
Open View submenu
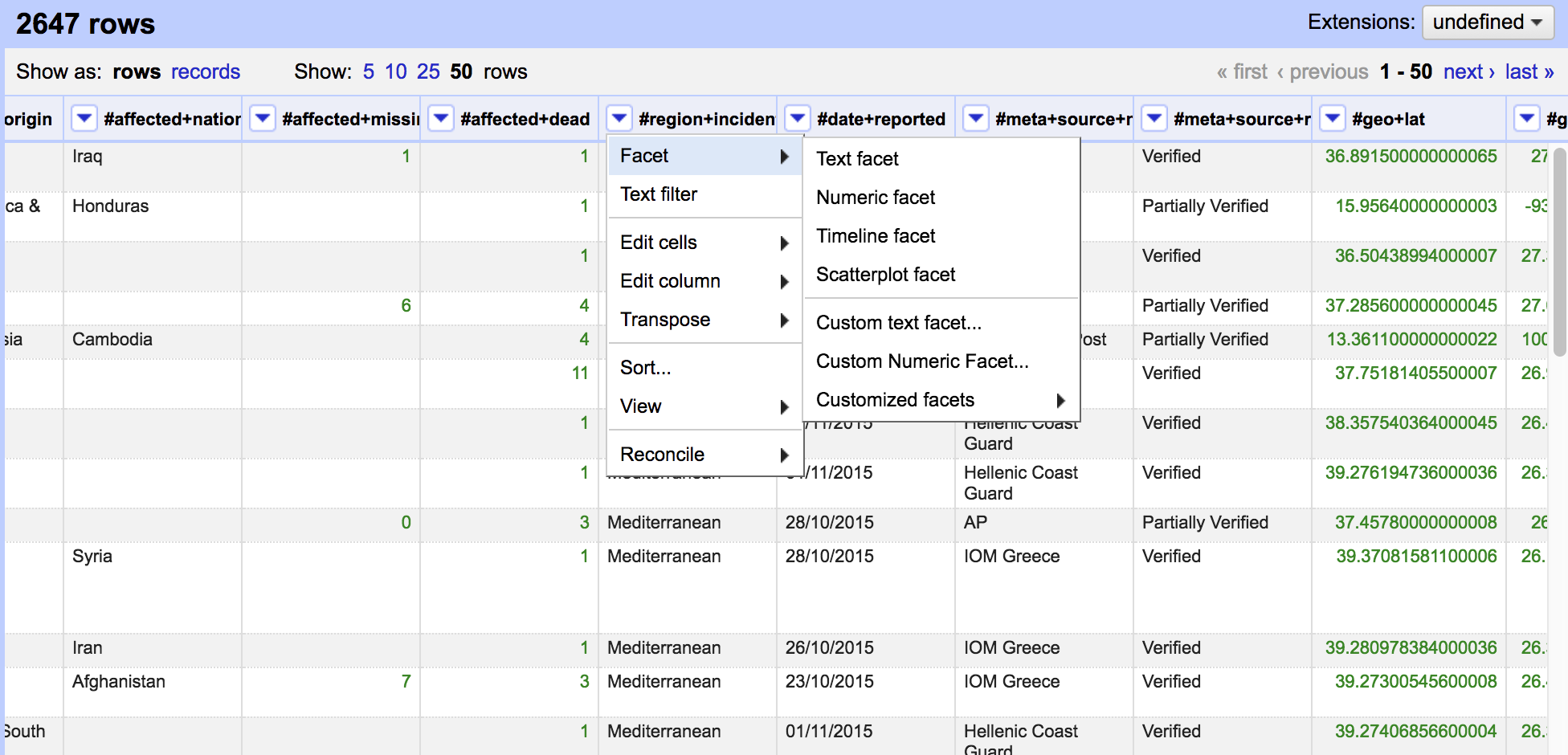pos(705,406)
